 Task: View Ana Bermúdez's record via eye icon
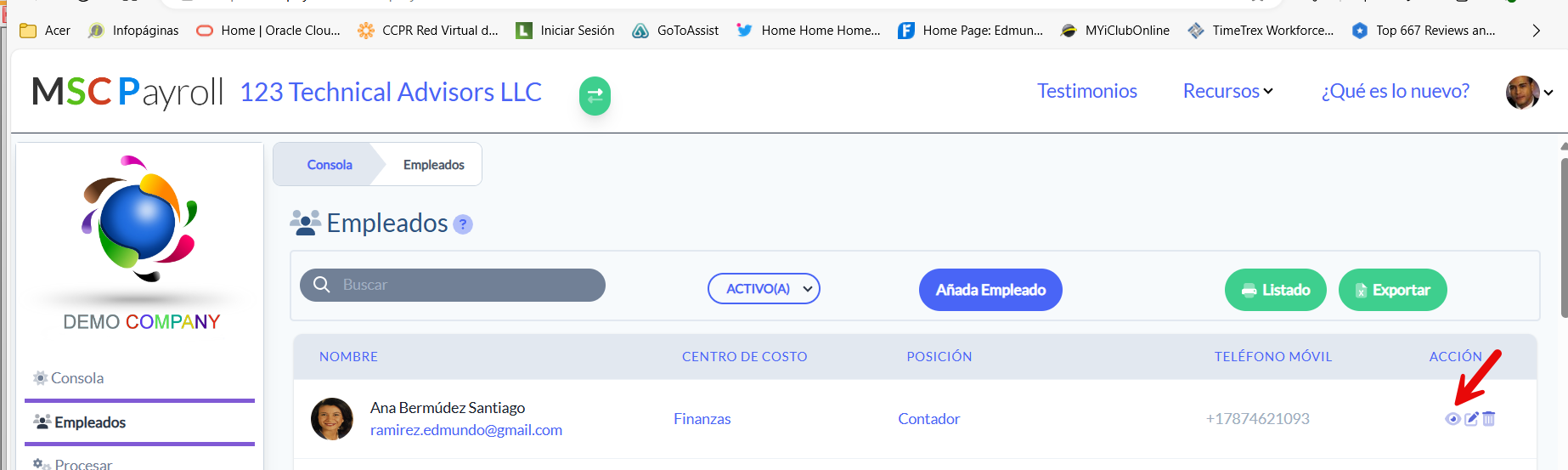[x=1452, y=419]
